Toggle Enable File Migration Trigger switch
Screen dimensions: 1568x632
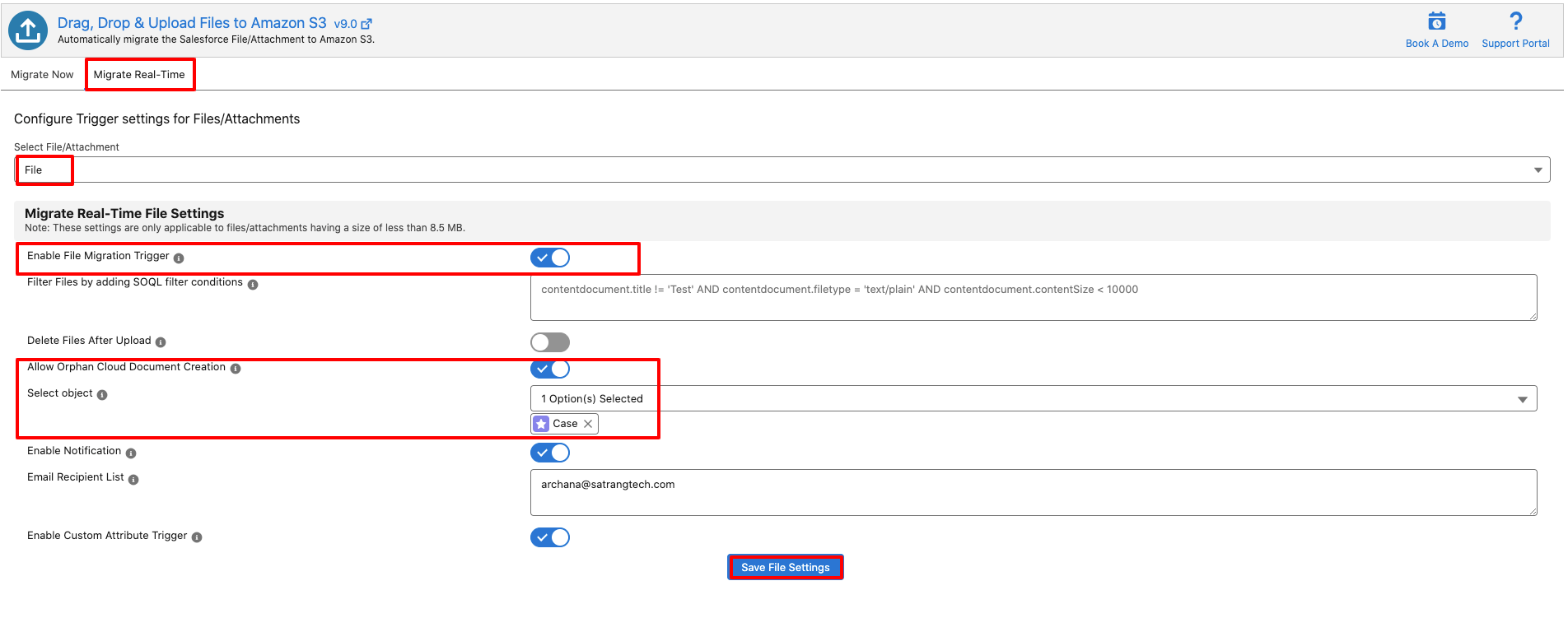(550, 258)
